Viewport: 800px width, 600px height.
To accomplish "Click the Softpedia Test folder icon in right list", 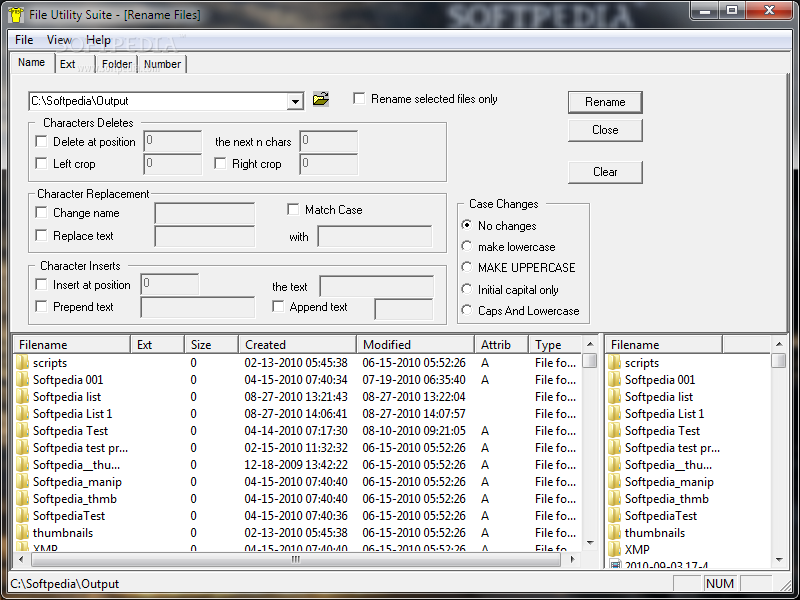I will point(614,431).
